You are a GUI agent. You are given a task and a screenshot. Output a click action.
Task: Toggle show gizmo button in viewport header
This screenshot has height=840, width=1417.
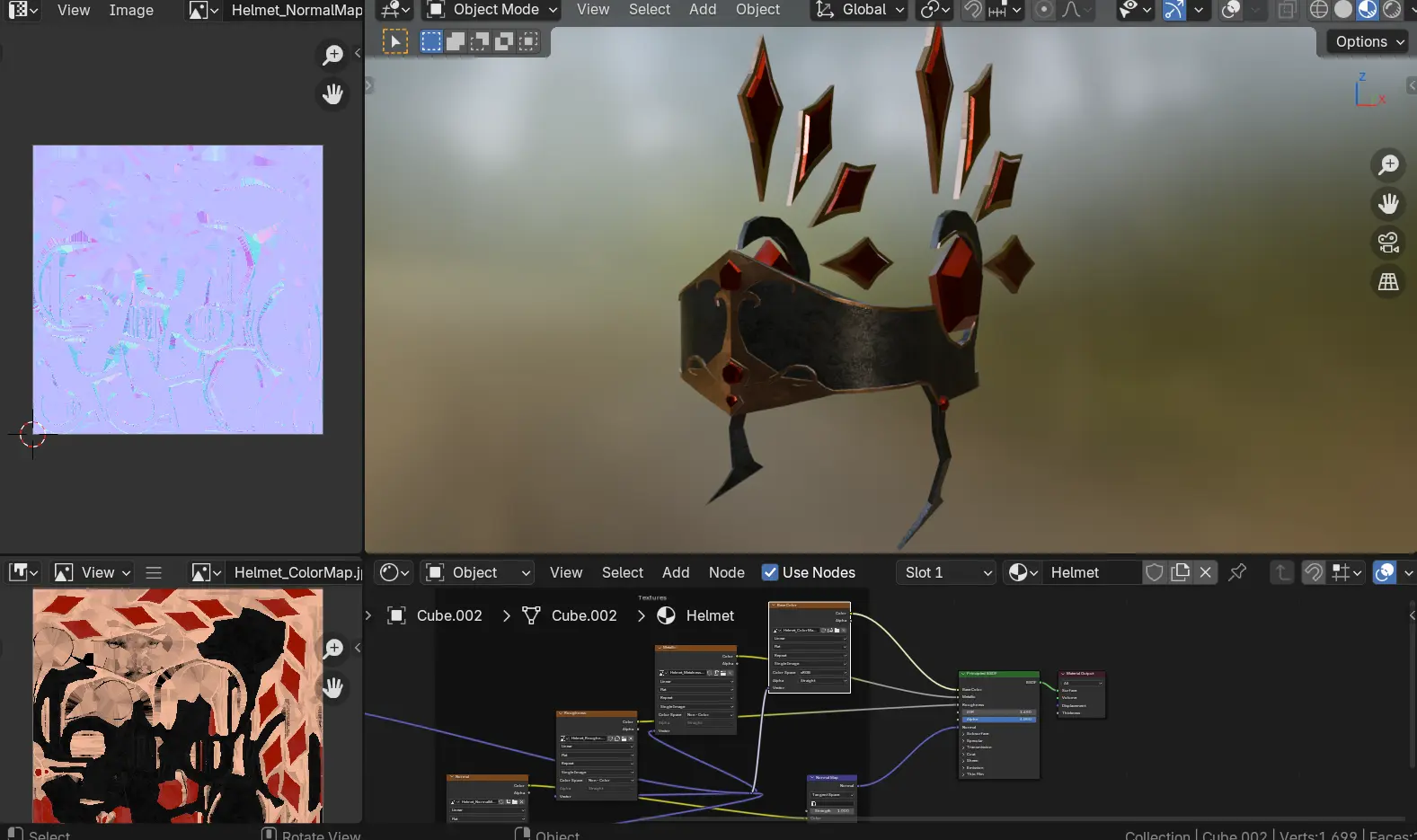pos(1174,10)
